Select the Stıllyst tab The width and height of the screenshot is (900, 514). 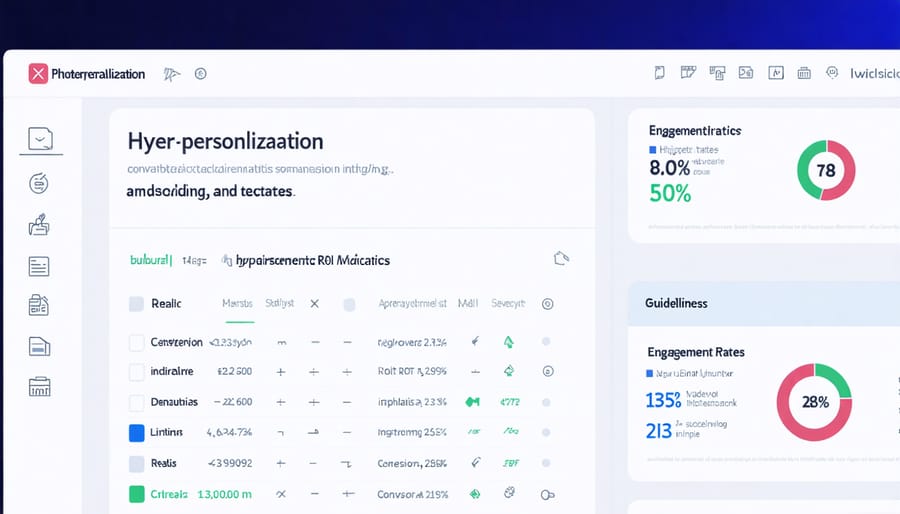click(x=280, y=303)
